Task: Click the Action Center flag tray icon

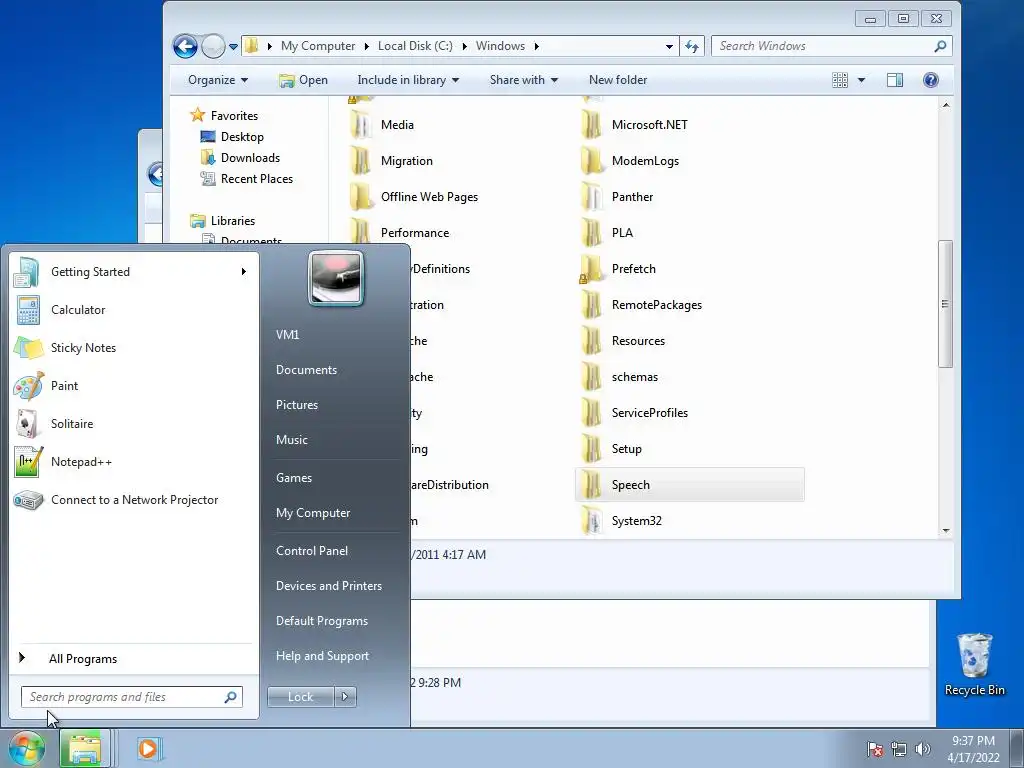Action: pyautogui.click(x=875, y=749)
